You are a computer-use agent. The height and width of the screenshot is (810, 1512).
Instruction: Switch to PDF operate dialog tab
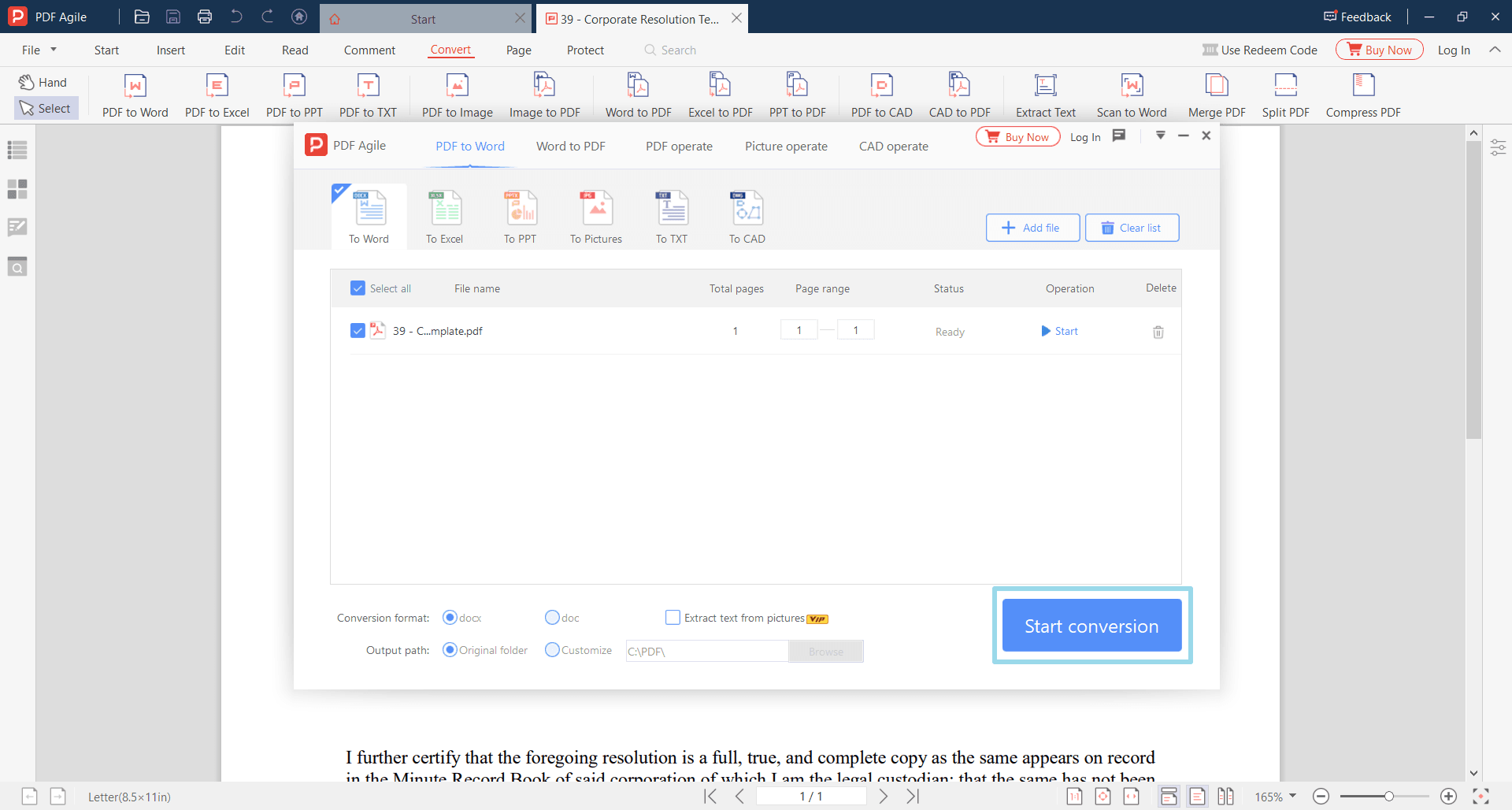click(679, 146)
